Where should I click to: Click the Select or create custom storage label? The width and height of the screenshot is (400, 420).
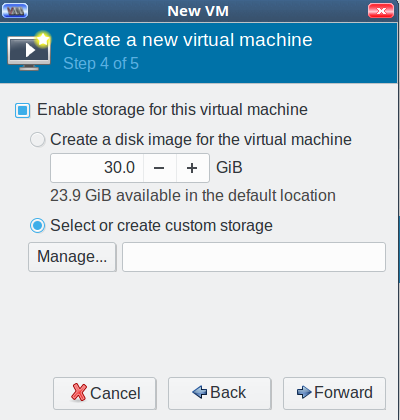tap(161, 226)
